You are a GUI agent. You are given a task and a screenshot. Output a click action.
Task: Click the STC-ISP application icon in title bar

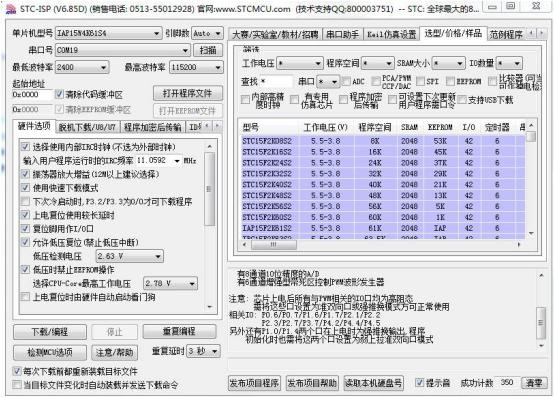pyautogui.click(x=11, y=9)
